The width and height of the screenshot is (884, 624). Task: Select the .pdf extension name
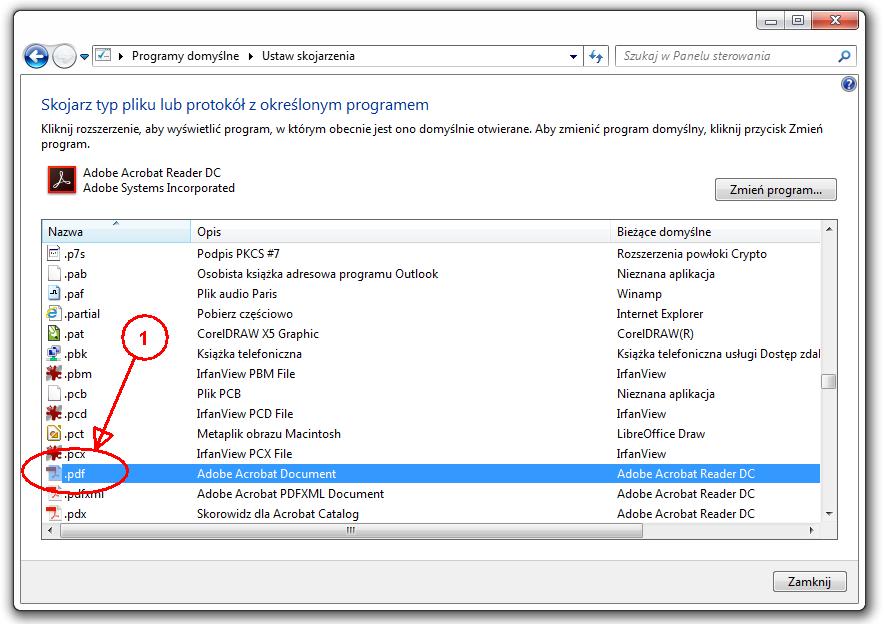click(x=74, y=474)
